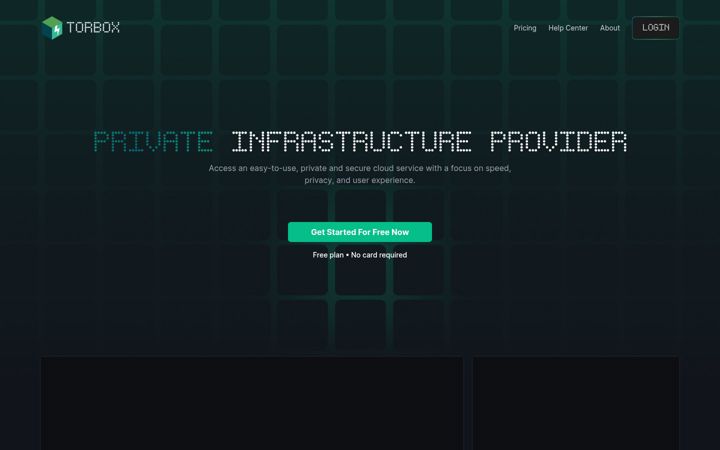Click the INFRASTRUCTURE heading word
Screen dimensions: 720x450
[x=351, y=141]
